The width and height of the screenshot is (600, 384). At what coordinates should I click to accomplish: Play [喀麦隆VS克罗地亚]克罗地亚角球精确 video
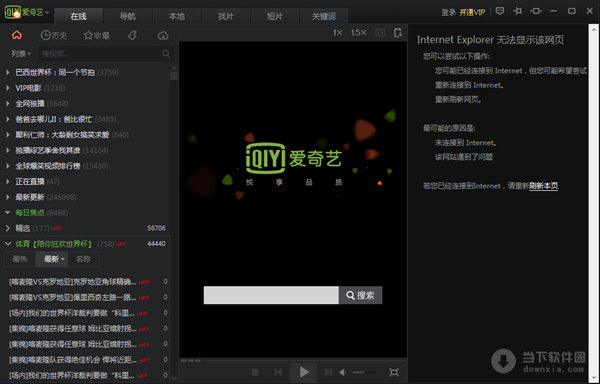coord(73,282)
